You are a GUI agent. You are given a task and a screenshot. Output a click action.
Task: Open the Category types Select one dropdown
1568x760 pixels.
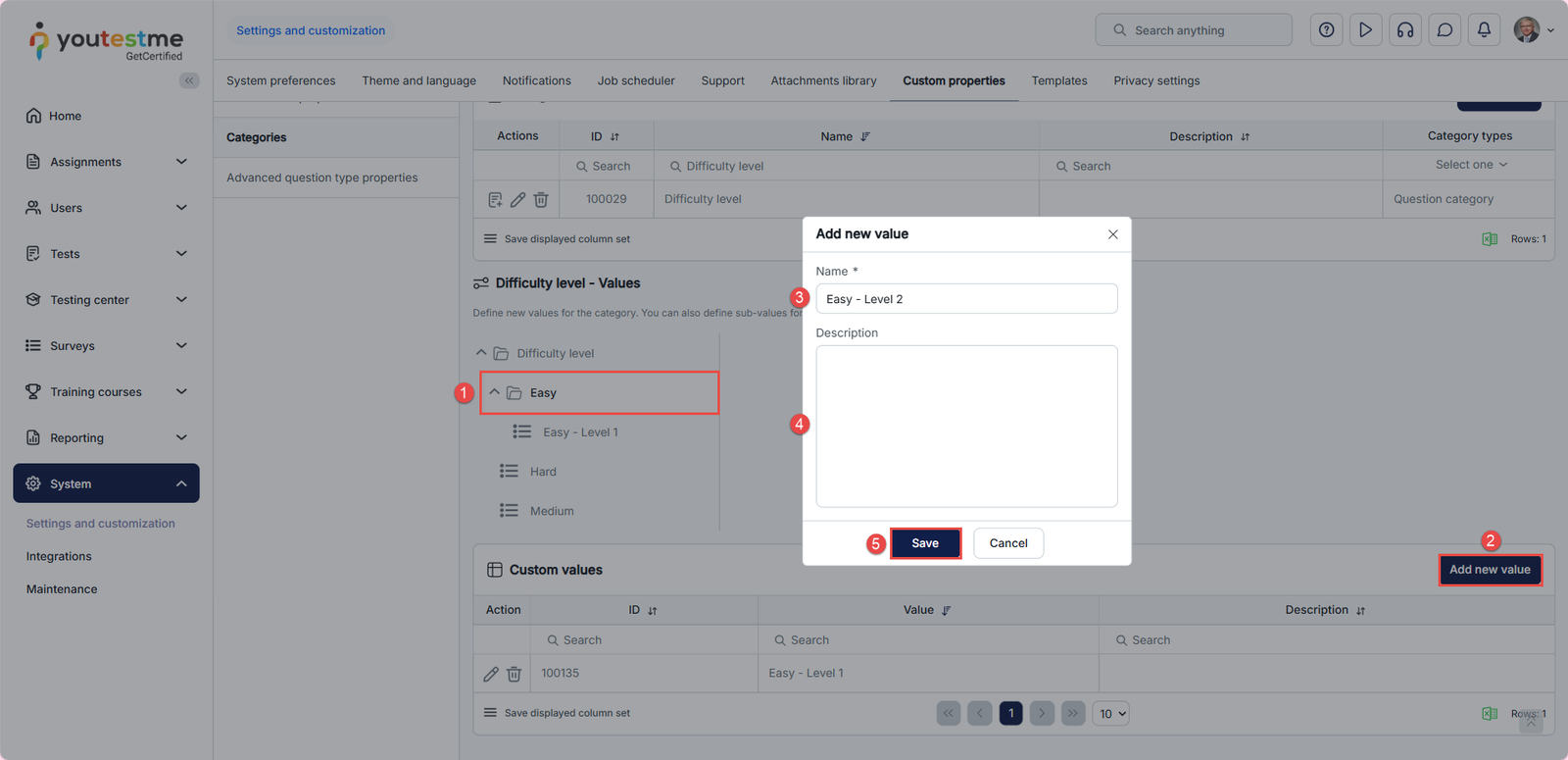[1470, 165]
